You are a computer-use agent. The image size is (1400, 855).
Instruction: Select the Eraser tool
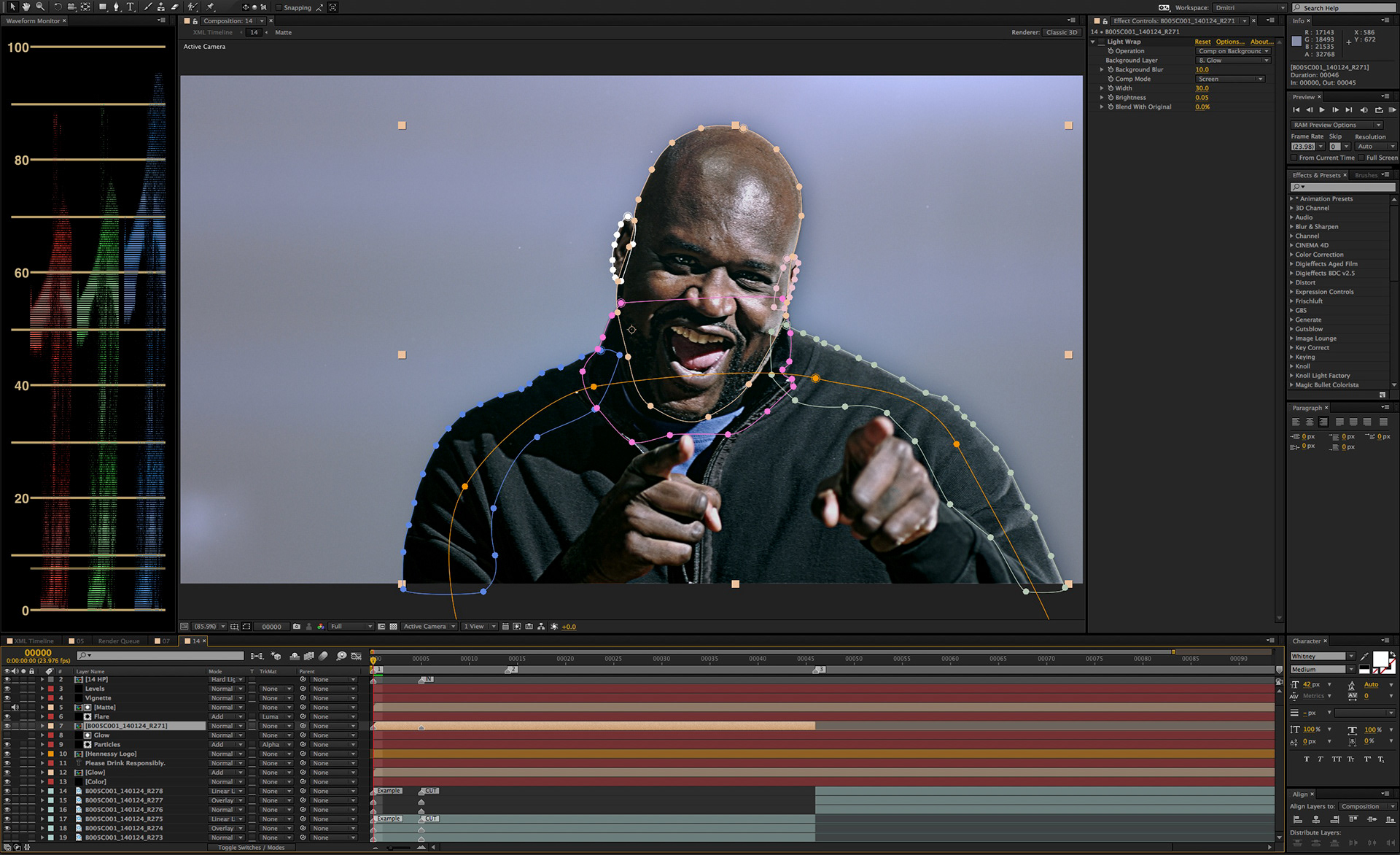pyautogui.click(x=175, y=7)
